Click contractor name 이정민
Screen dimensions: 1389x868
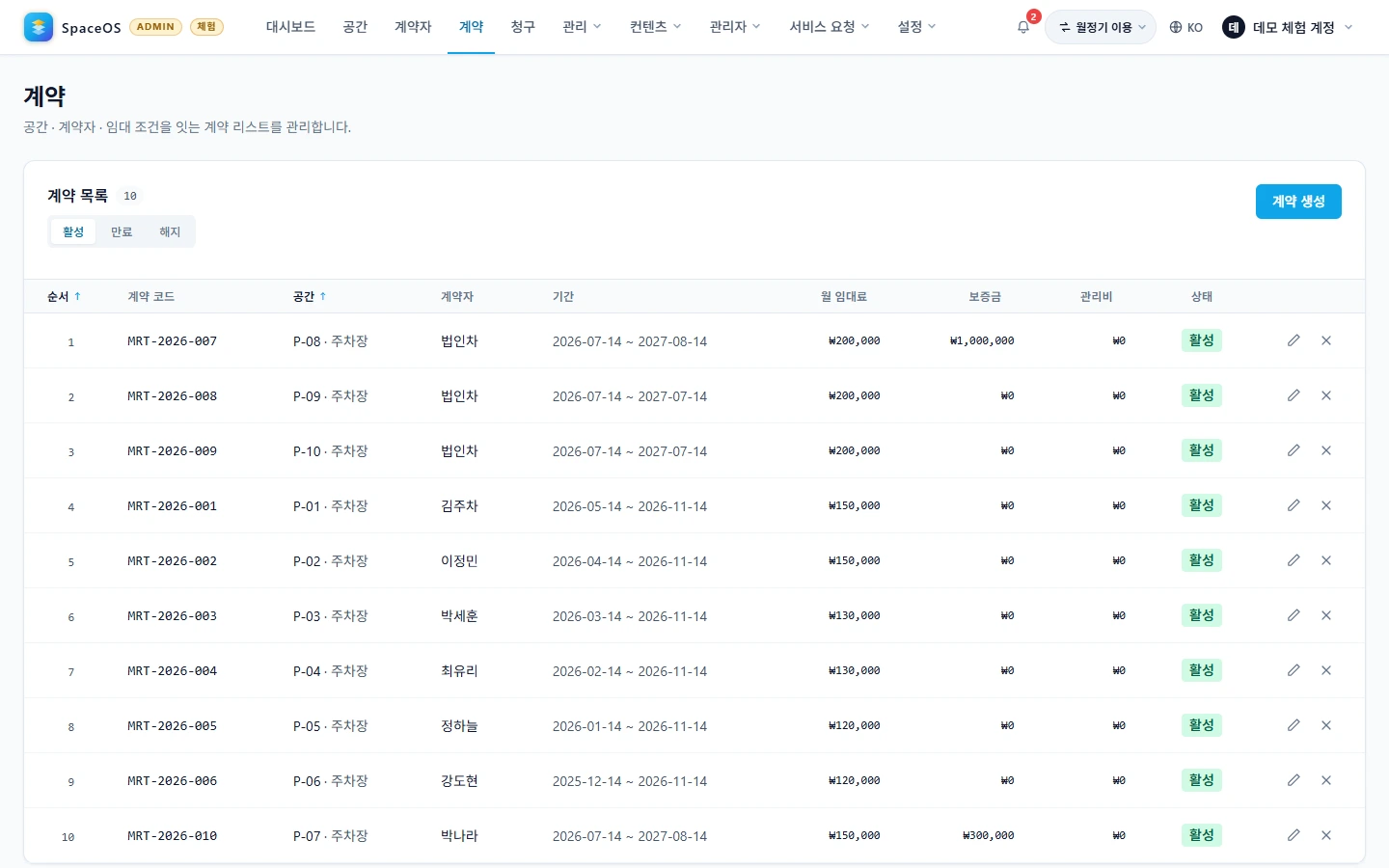459,560
